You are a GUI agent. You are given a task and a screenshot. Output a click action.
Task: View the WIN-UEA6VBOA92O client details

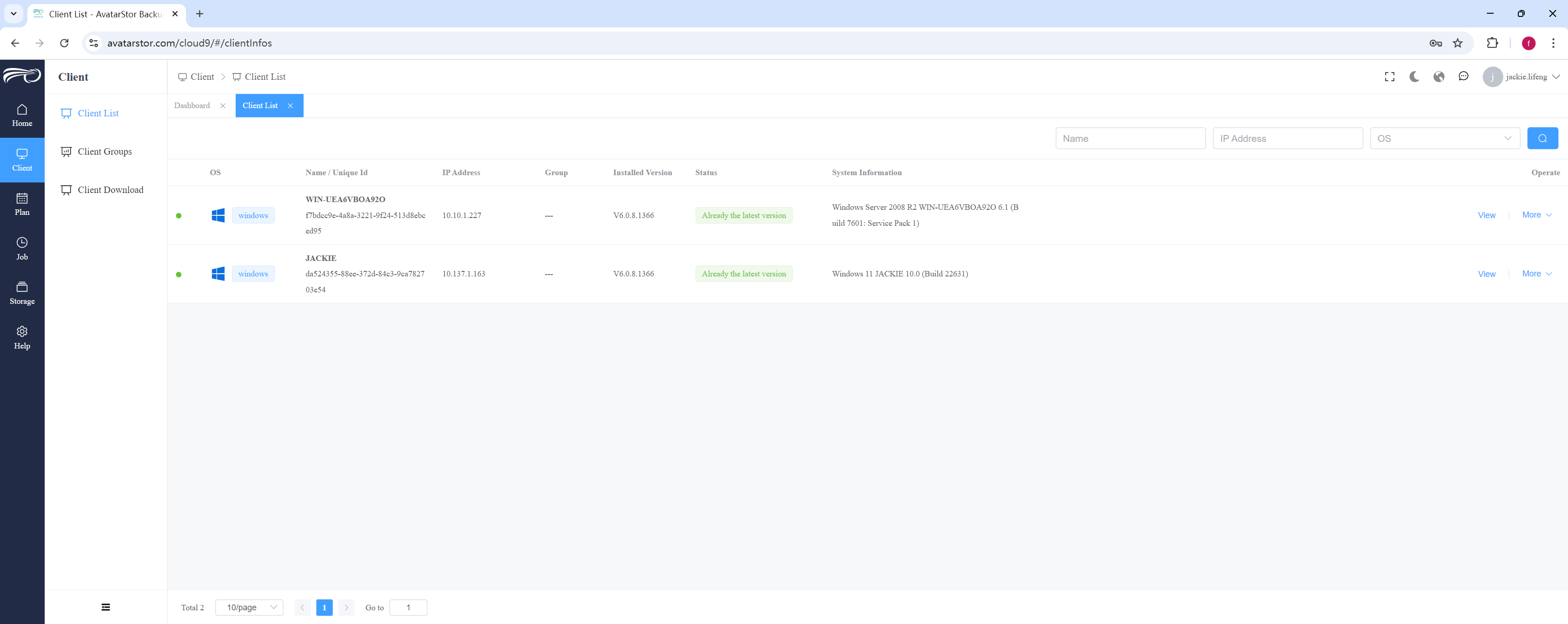(x=1486, y=215)
